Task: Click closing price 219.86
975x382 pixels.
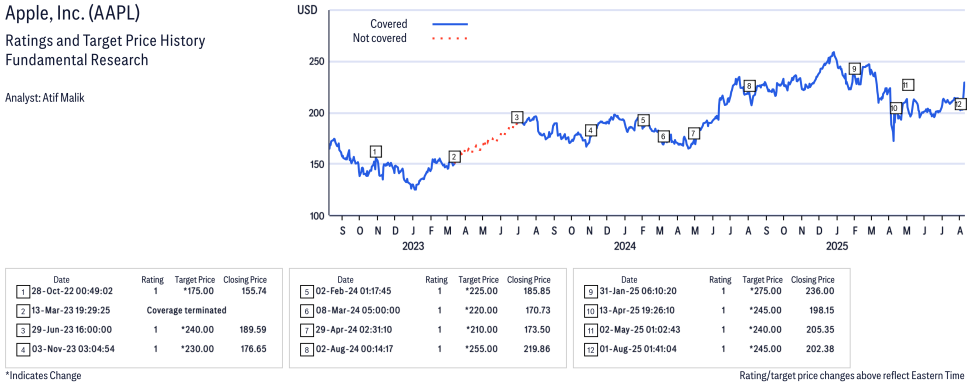Action: tap(537, 349)
